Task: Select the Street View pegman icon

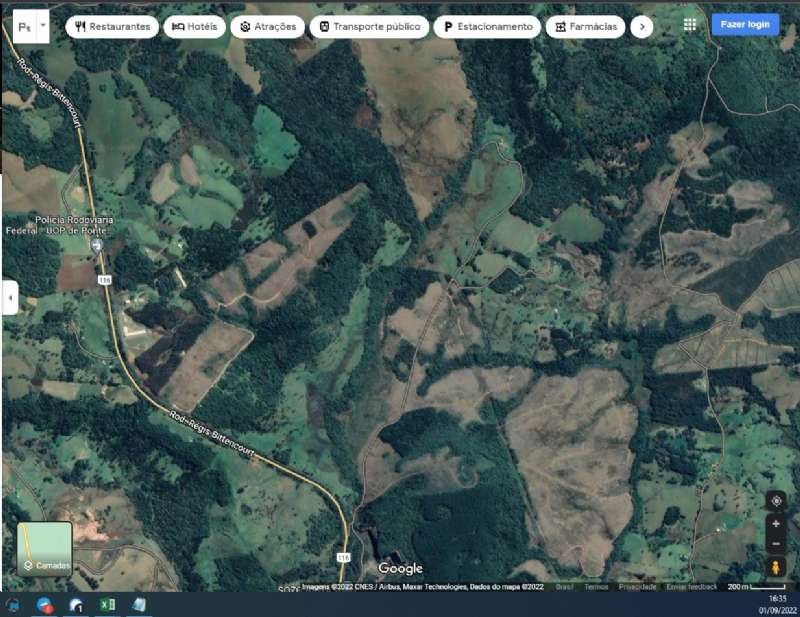Action: pyautogui.click(x=775, y=567)
